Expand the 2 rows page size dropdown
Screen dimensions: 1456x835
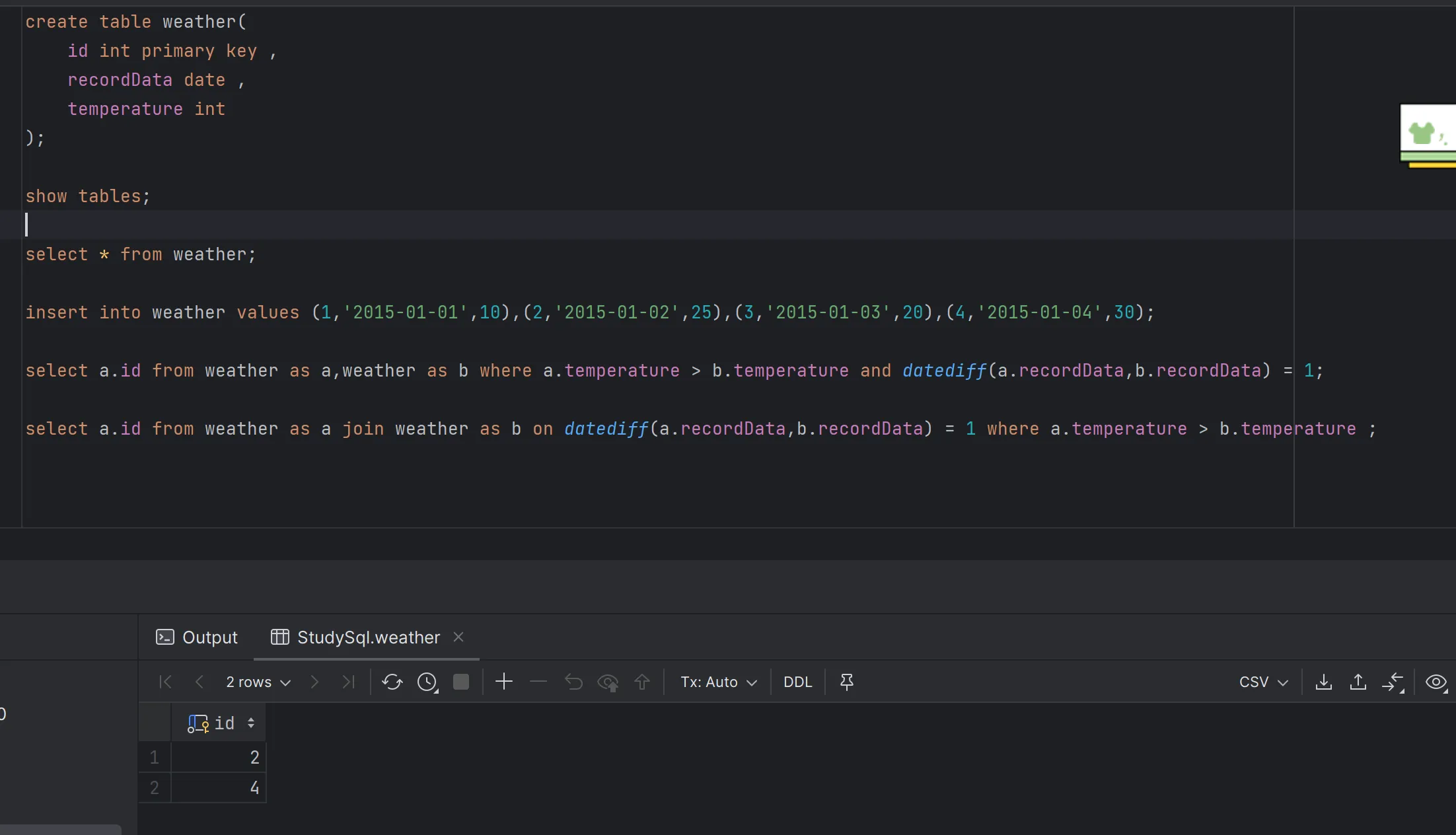pyautogui.click(x=258, y=682)
